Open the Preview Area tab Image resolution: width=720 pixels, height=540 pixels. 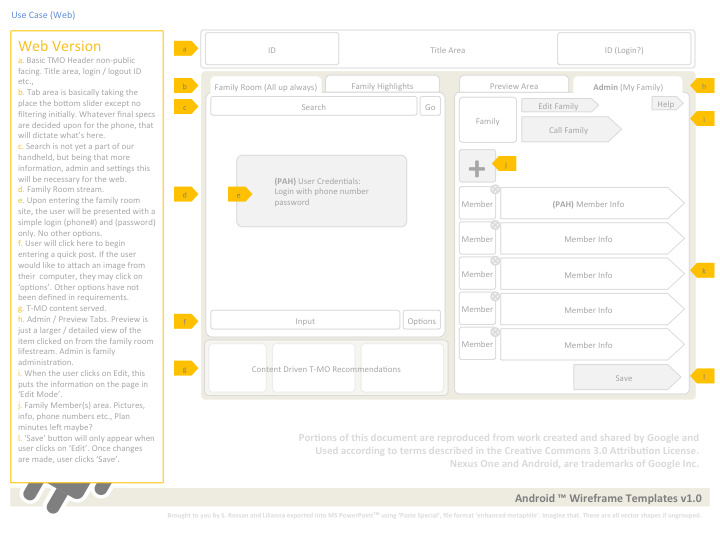pyautogui.click(x=513, y=86)
